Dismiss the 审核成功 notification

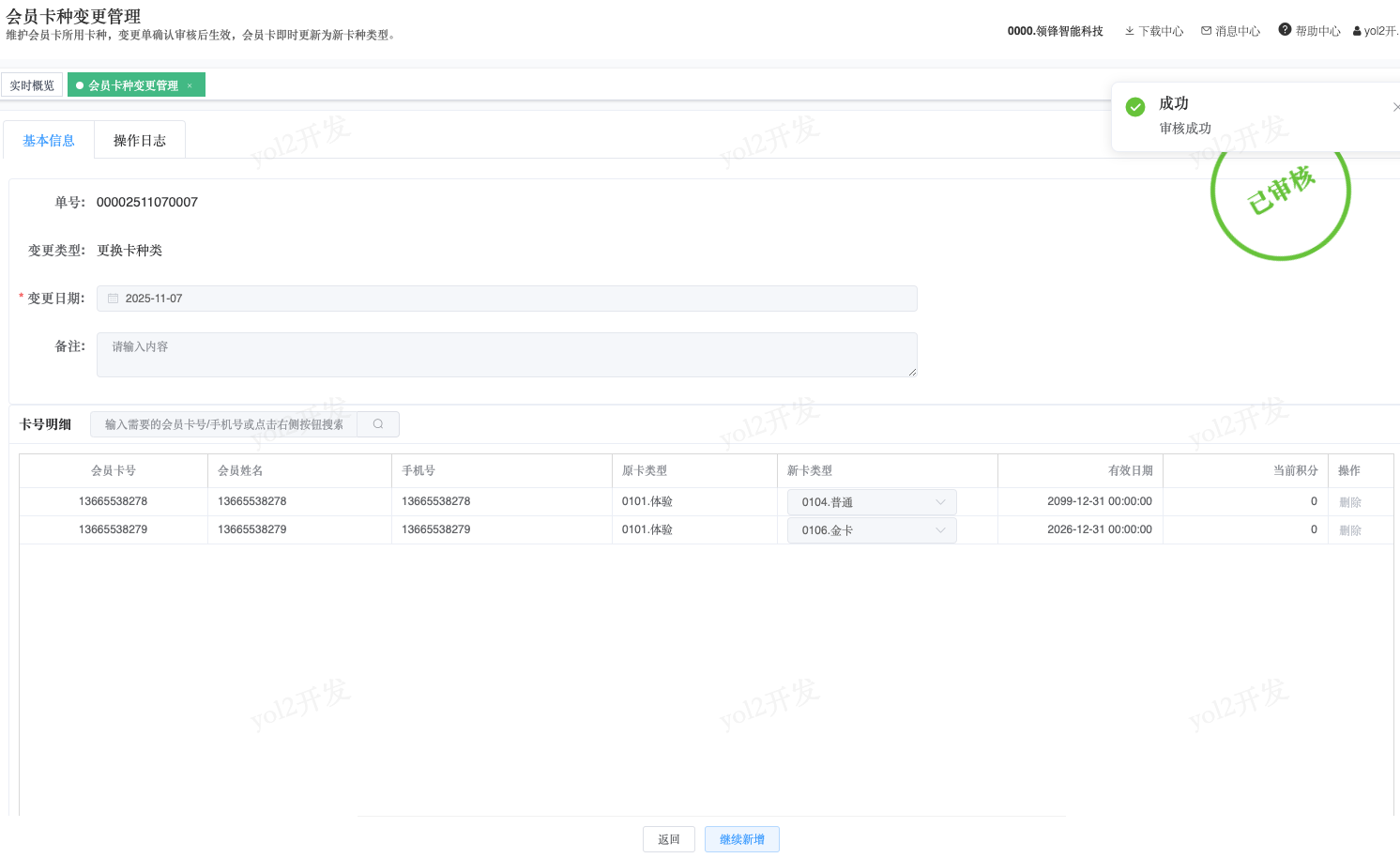click(1396, 107)
